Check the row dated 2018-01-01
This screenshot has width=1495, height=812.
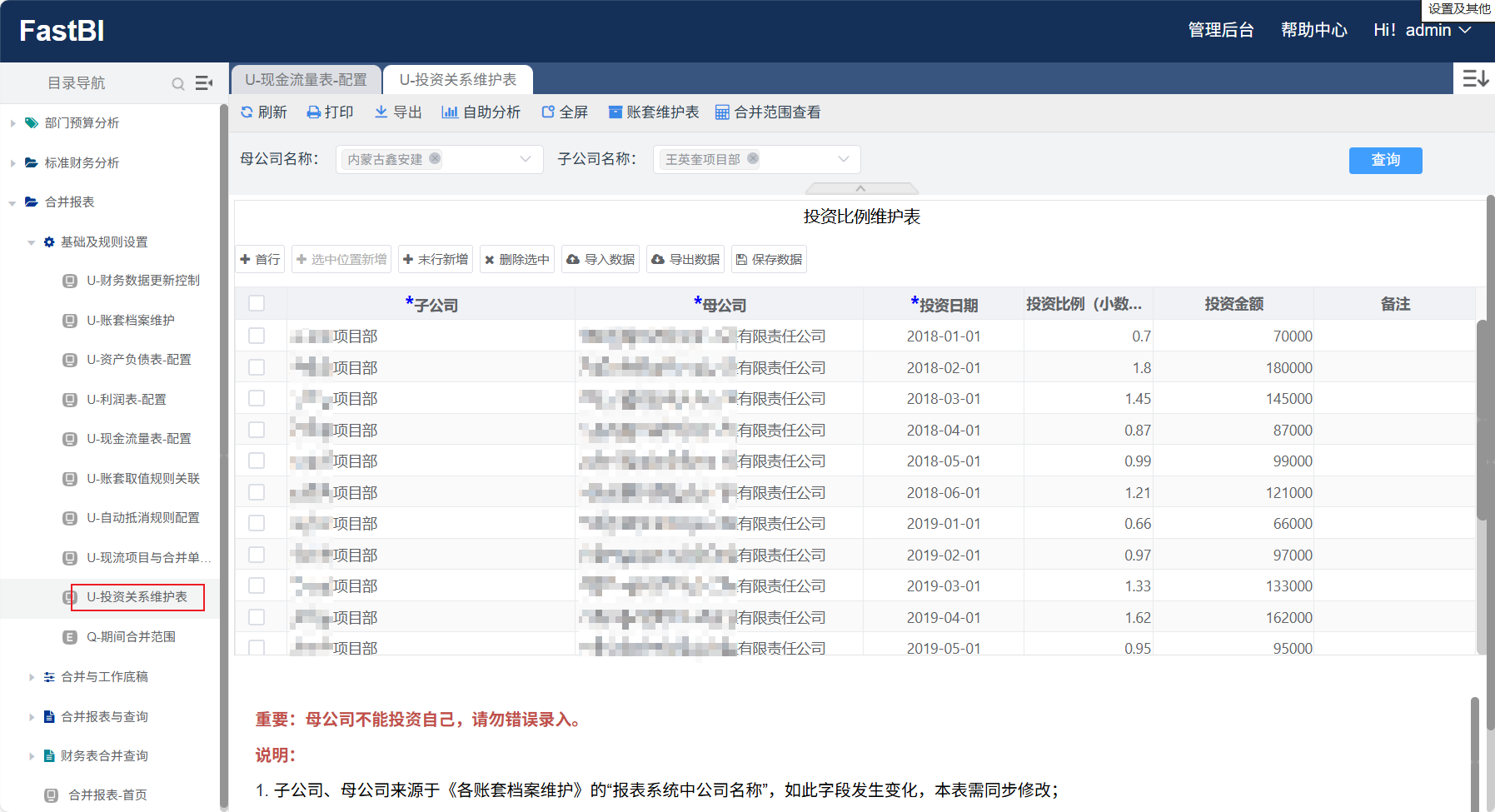[x=257, y=336]
